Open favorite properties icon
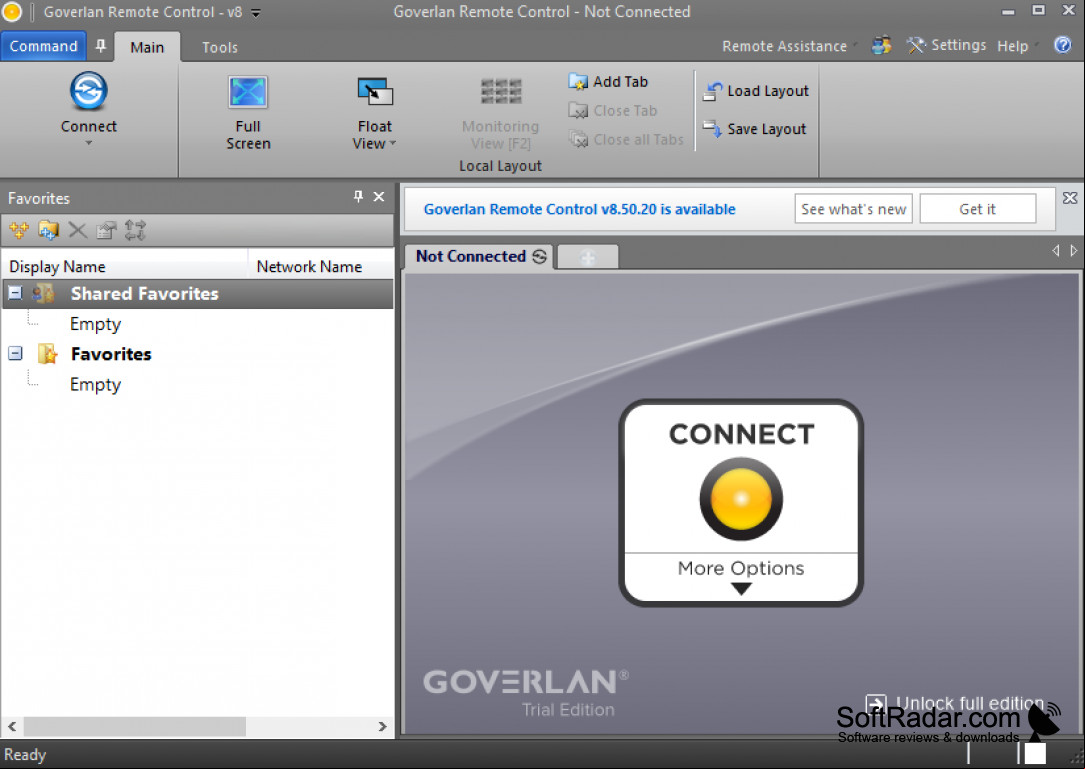Viewport: 1085px width, 769px height. click(x=106, y=230)
